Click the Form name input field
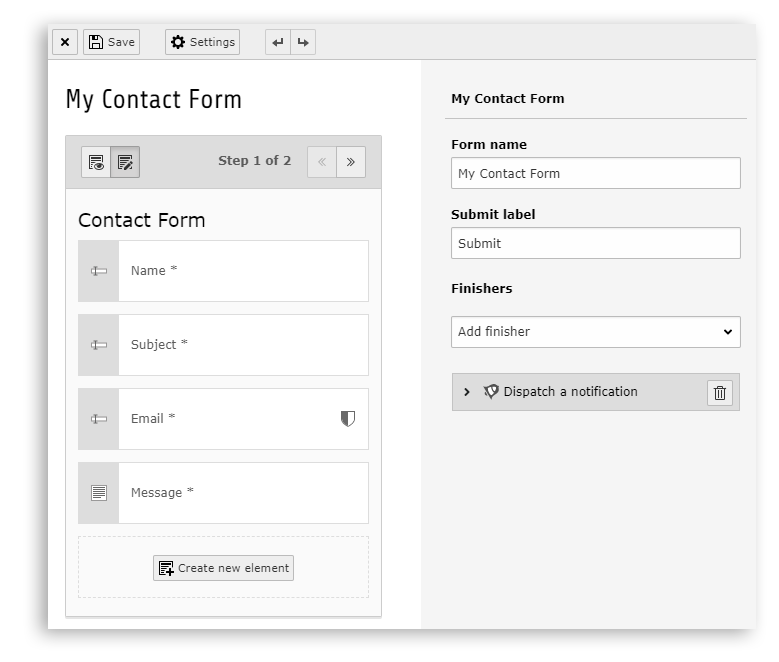 [595, 173]
